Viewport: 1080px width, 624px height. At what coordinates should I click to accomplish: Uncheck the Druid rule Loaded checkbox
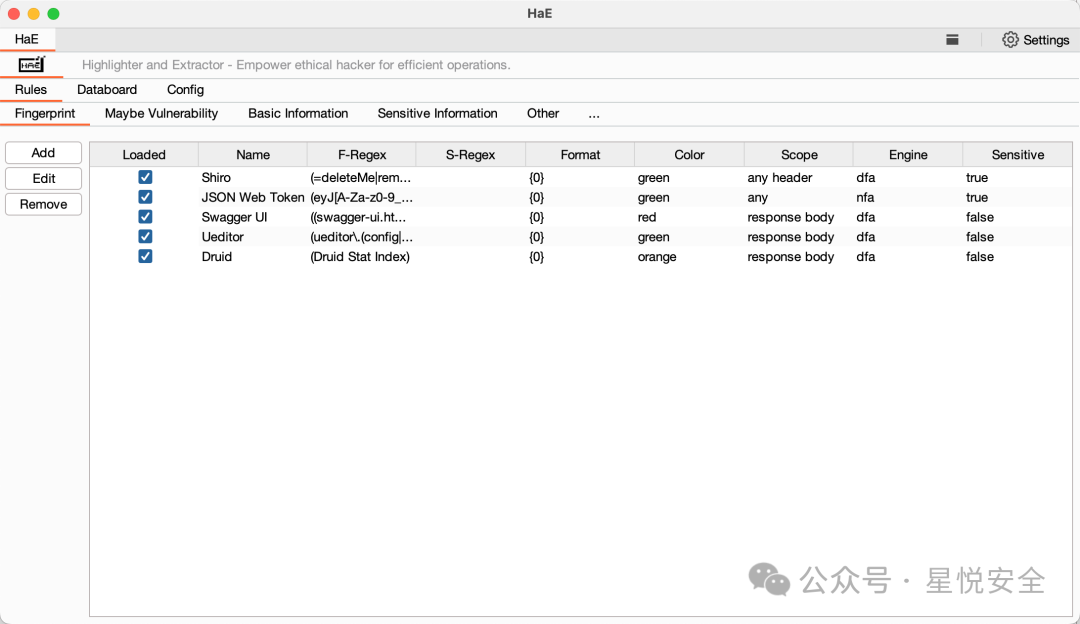(x=145, y=256)
